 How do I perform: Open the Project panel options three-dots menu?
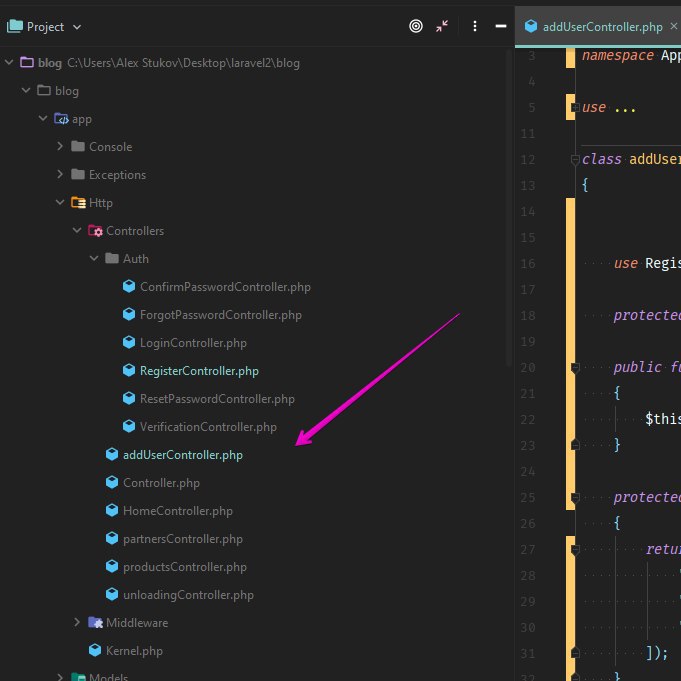point(475,26)
